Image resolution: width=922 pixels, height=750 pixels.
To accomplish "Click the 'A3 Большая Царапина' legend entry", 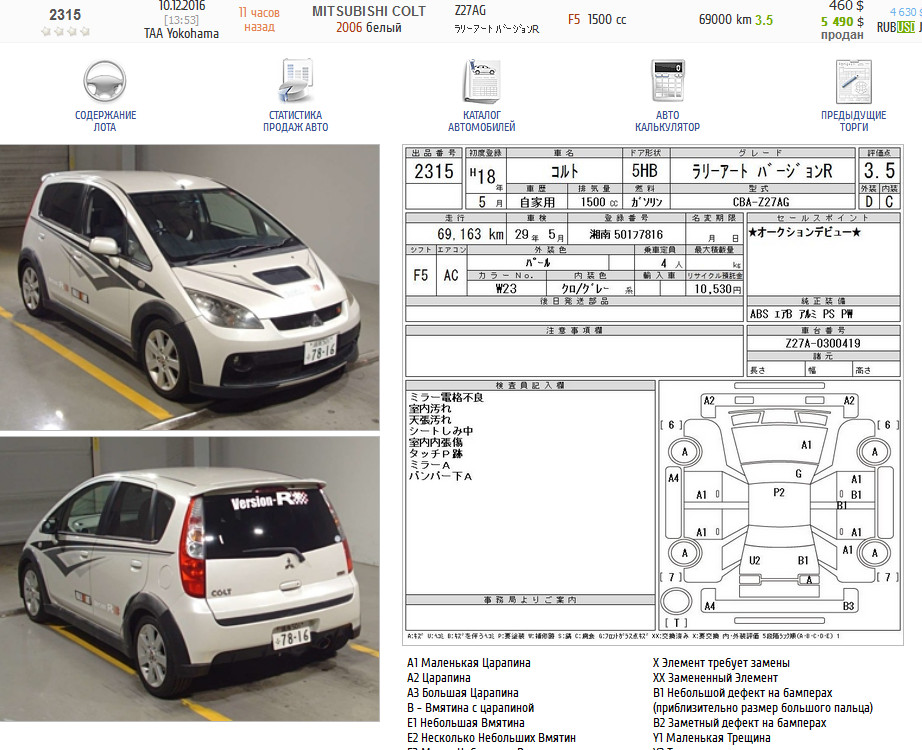I will pos(463,693).
